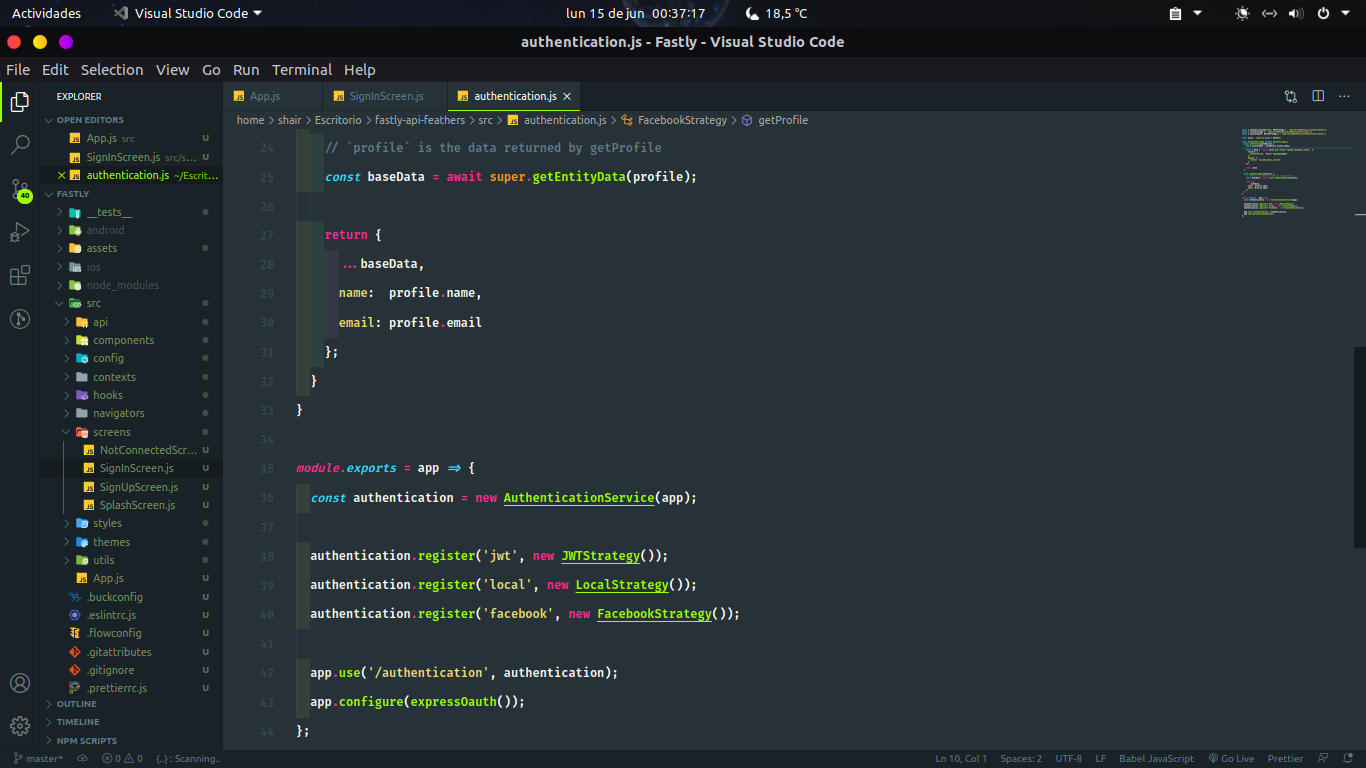Split the editor using the top-right icon
The width and height of the screenshot is (1366, 768).
[x=1317, y=96]
